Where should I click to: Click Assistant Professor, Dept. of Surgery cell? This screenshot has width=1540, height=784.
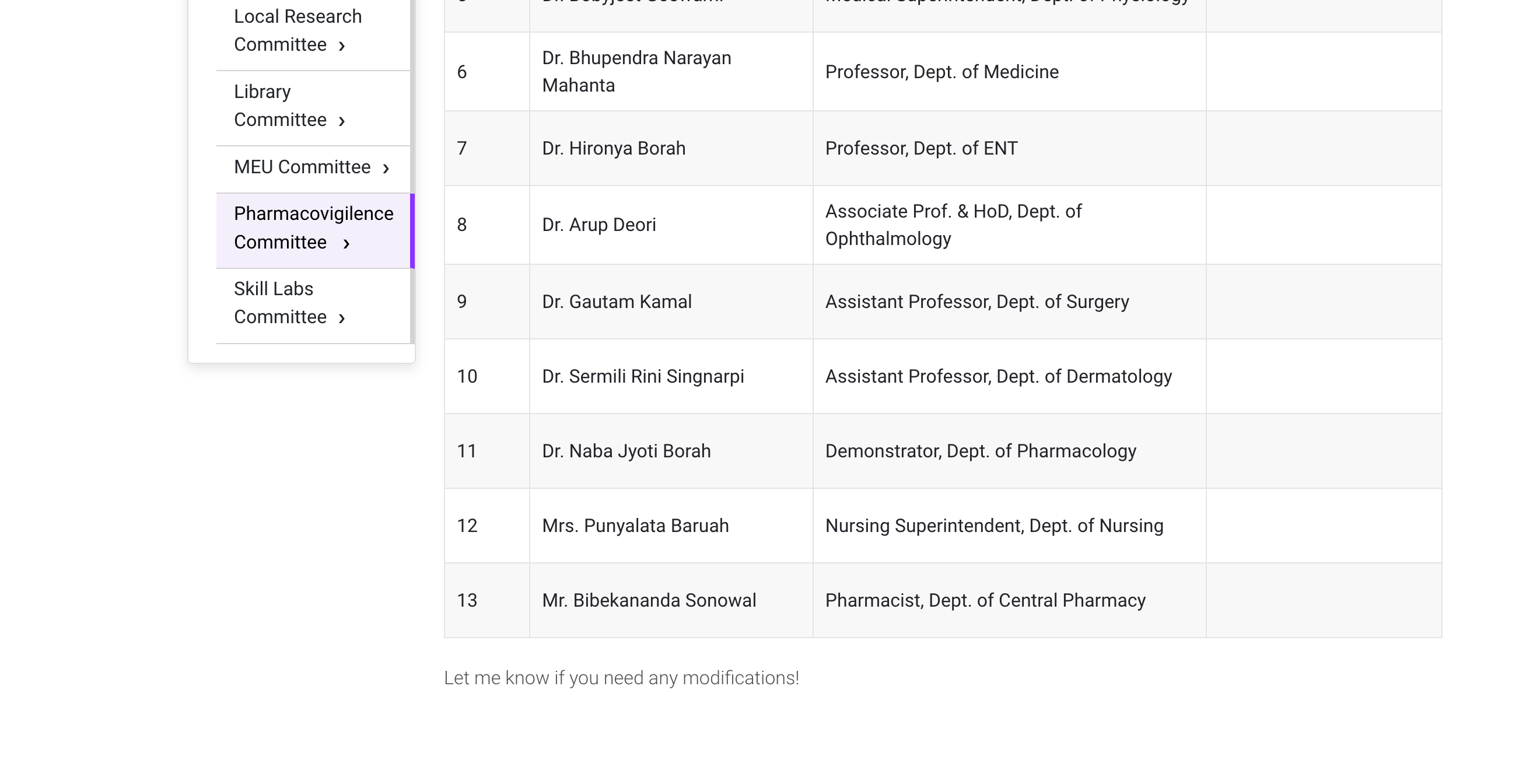point(977,302)
